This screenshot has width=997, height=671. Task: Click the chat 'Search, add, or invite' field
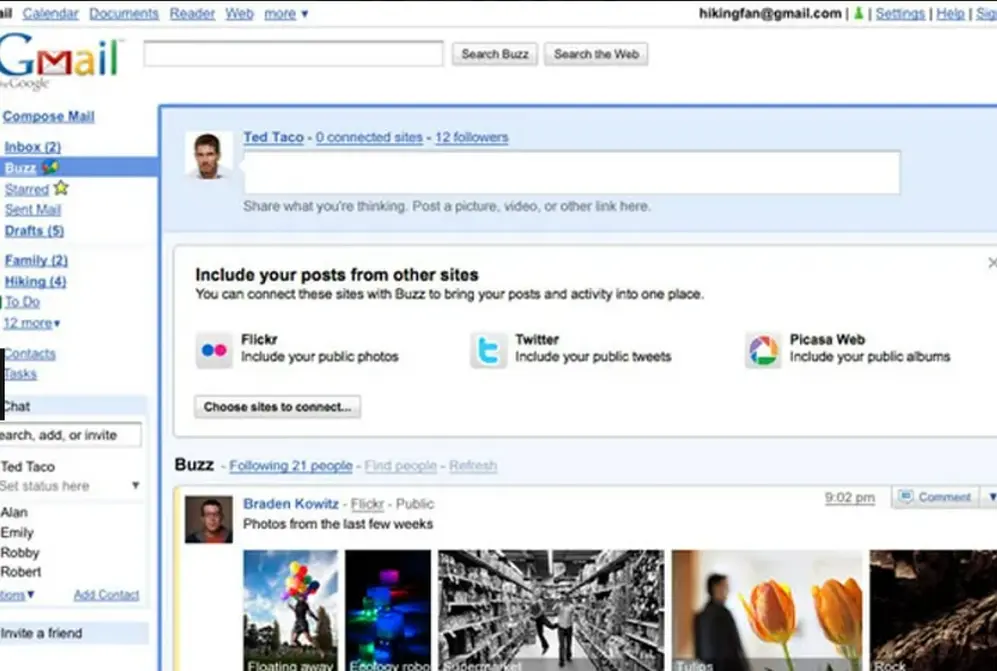69,435
